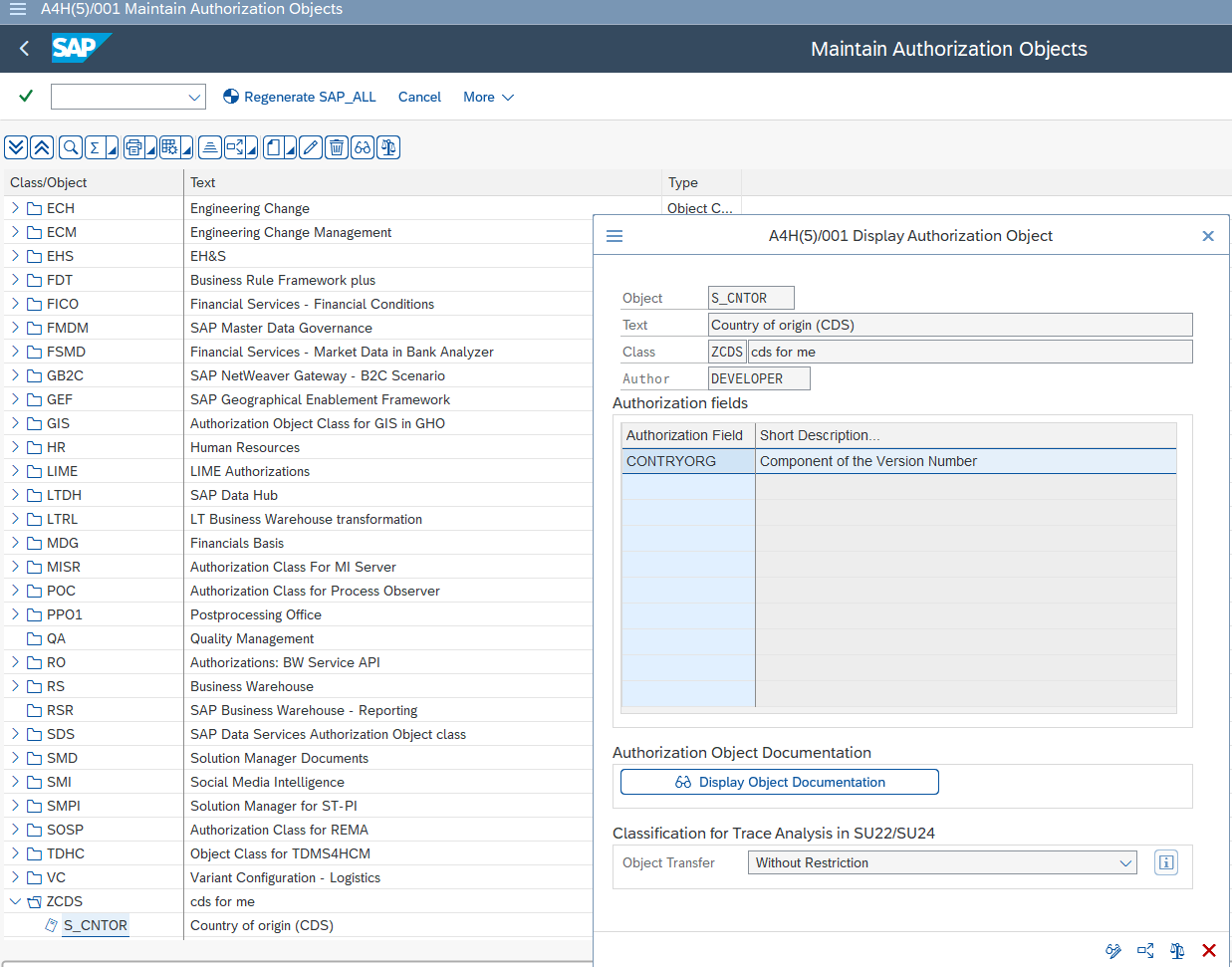The image size is (1232, 967).
Task: Click the info icon beside Object Transfer
Action: click(x=1165, y=862)
